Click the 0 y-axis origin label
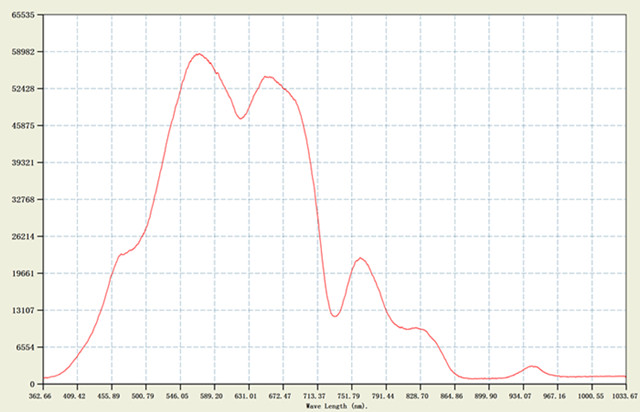The width and height of the screenshot is (640, 412). coord(32,384)
